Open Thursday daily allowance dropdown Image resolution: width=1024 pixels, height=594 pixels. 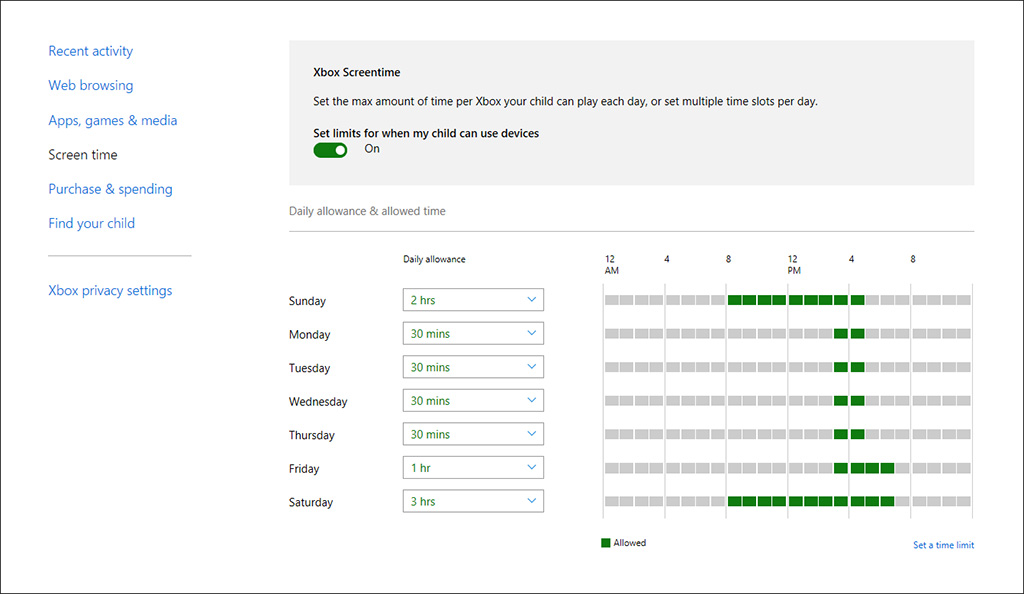(473, 434)
